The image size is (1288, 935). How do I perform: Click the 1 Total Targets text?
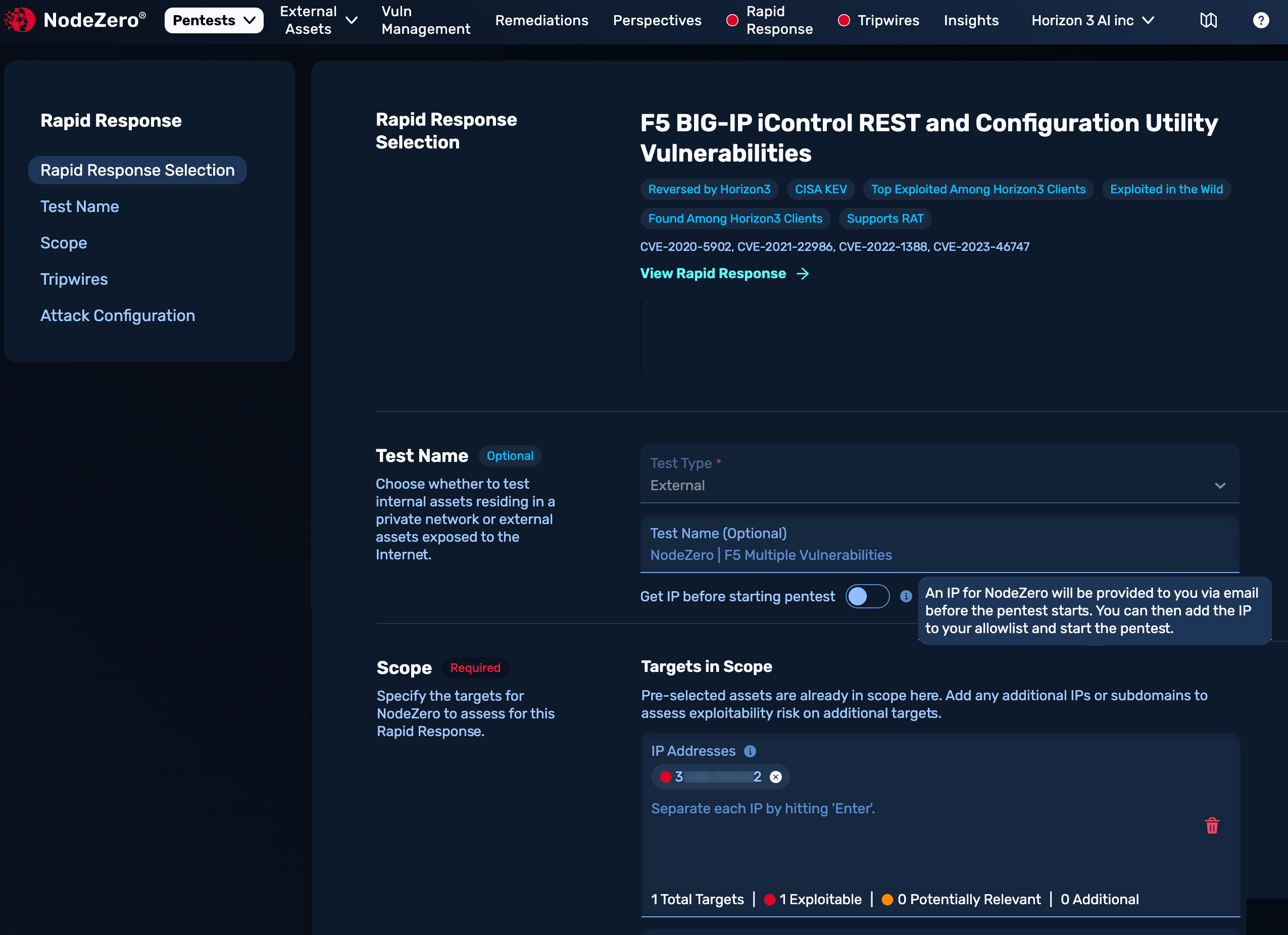click(698, 899)
